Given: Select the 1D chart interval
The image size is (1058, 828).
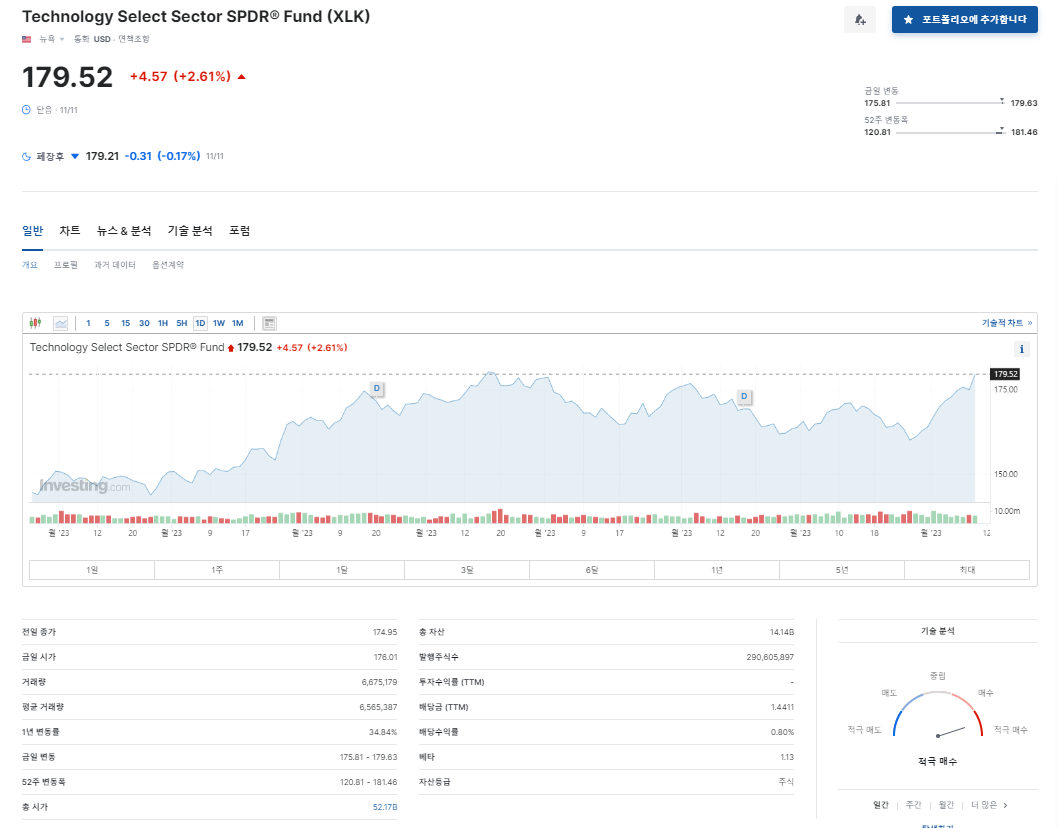Looking at the screenshot, I should [x=200, y=323].
